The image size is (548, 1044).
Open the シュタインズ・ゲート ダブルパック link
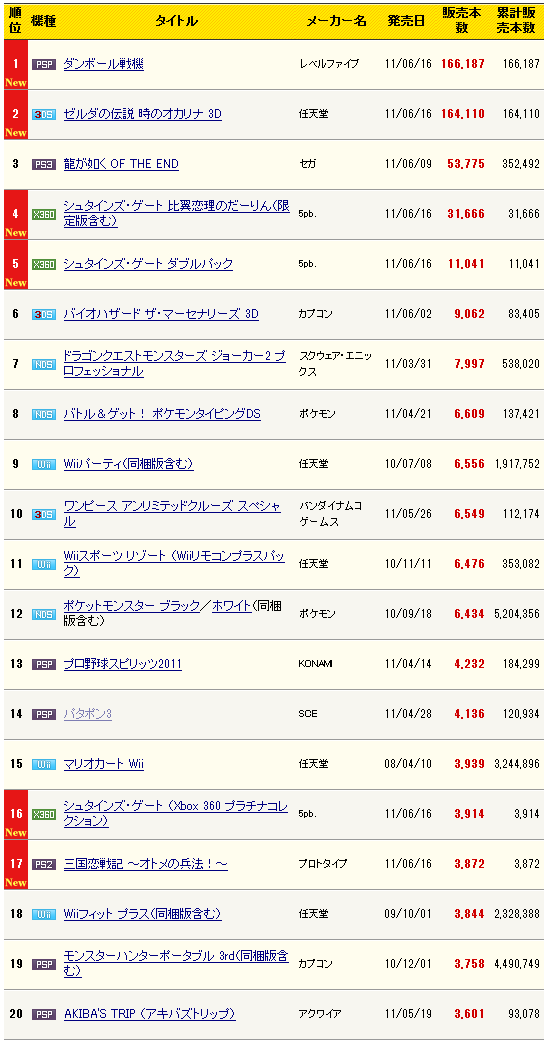pos(148,264)
